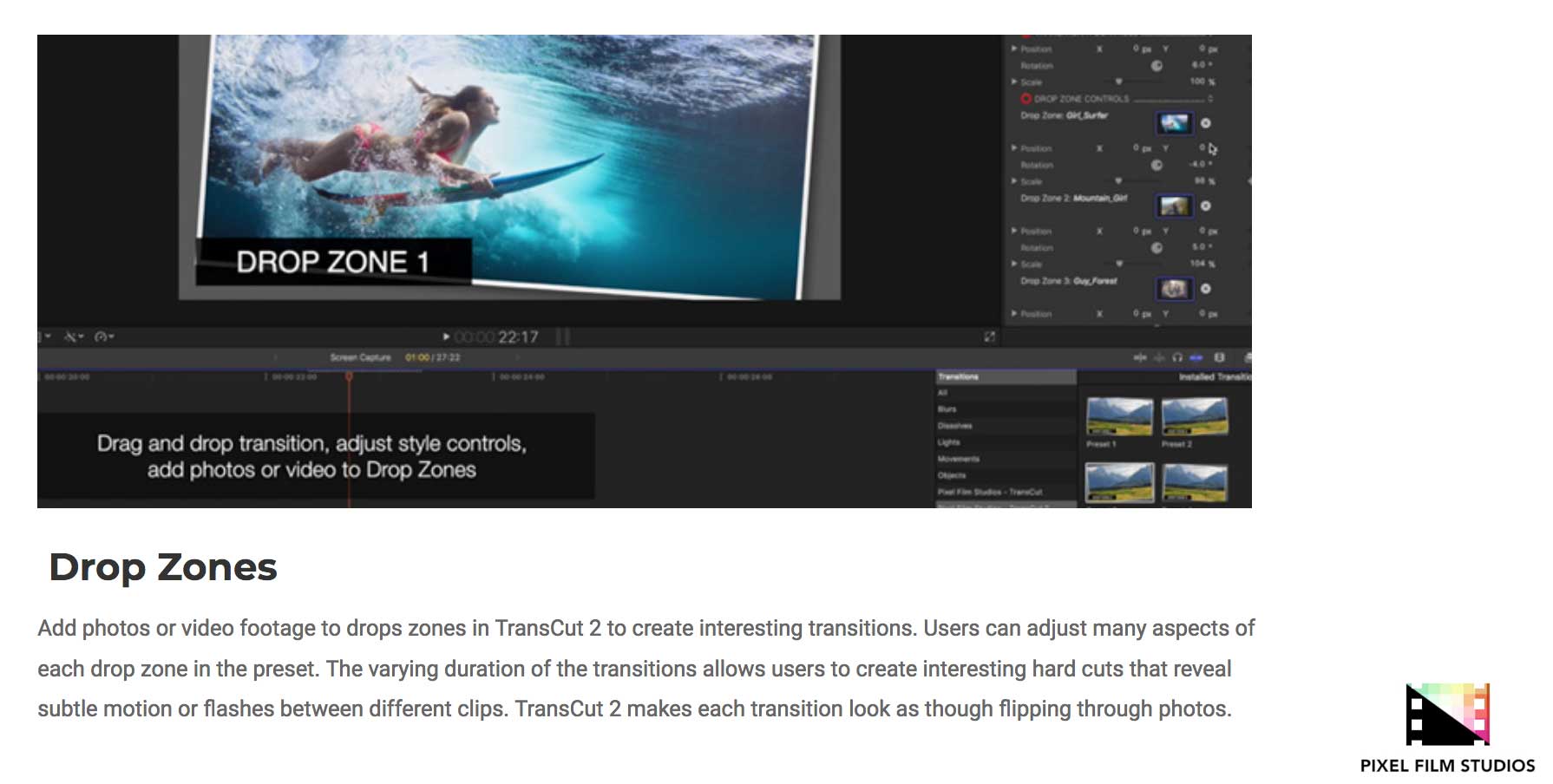Select the Blurs transitions category
Image resolution: width=1553 pixels, height=784 pixels.
(1006, 409)
